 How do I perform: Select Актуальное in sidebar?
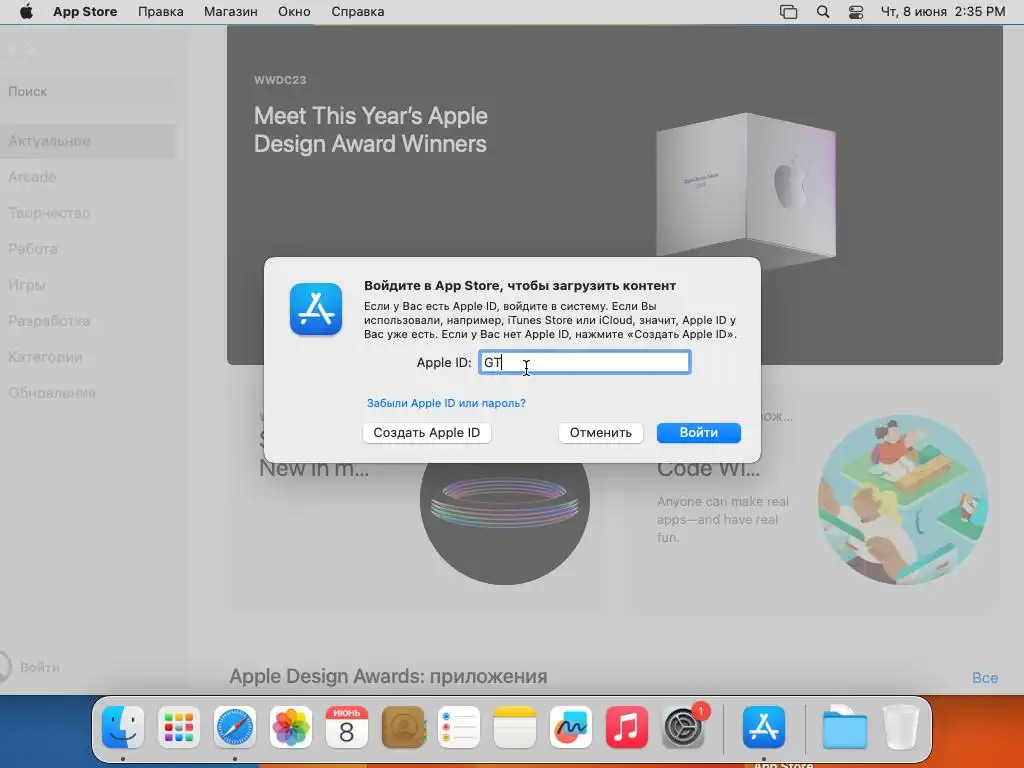88,141
